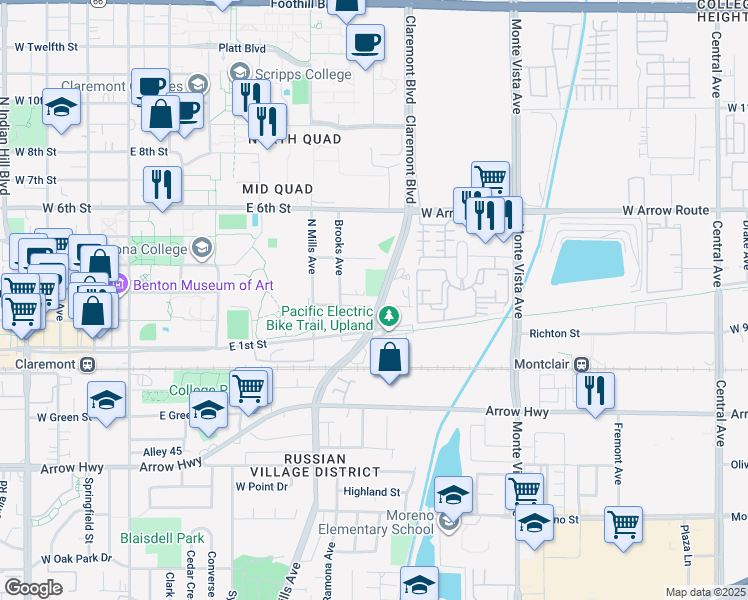
Task: Open the school marker near E Green St
Action: coord(208,411)
